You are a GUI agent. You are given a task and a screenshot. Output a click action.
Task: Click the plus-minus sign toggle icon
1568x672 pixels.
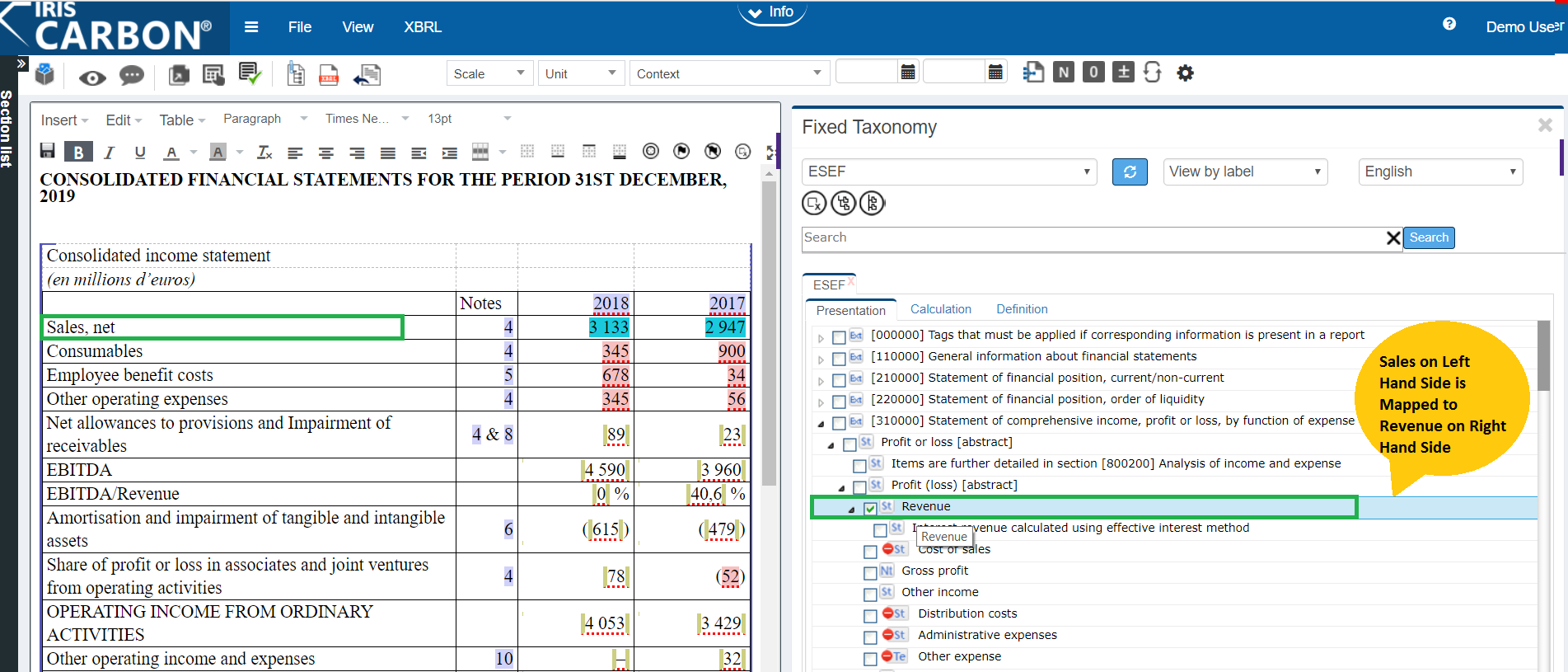tap(1122, 73)
